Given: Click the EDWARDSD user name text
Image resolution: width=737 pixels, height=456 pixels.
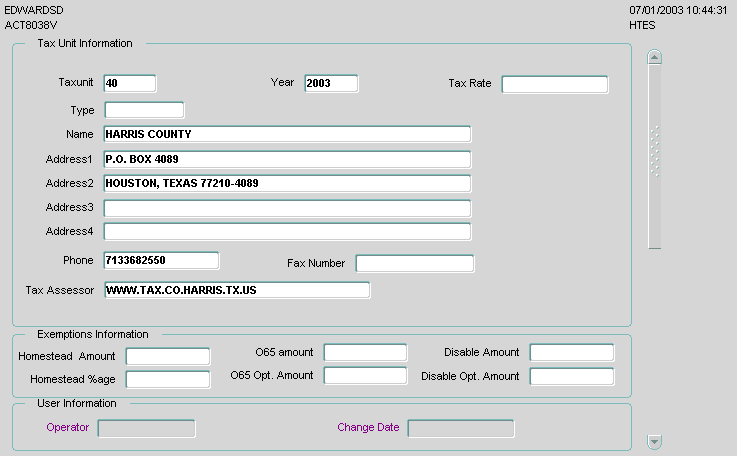Looking at the screenshot, I should (34, 10).
